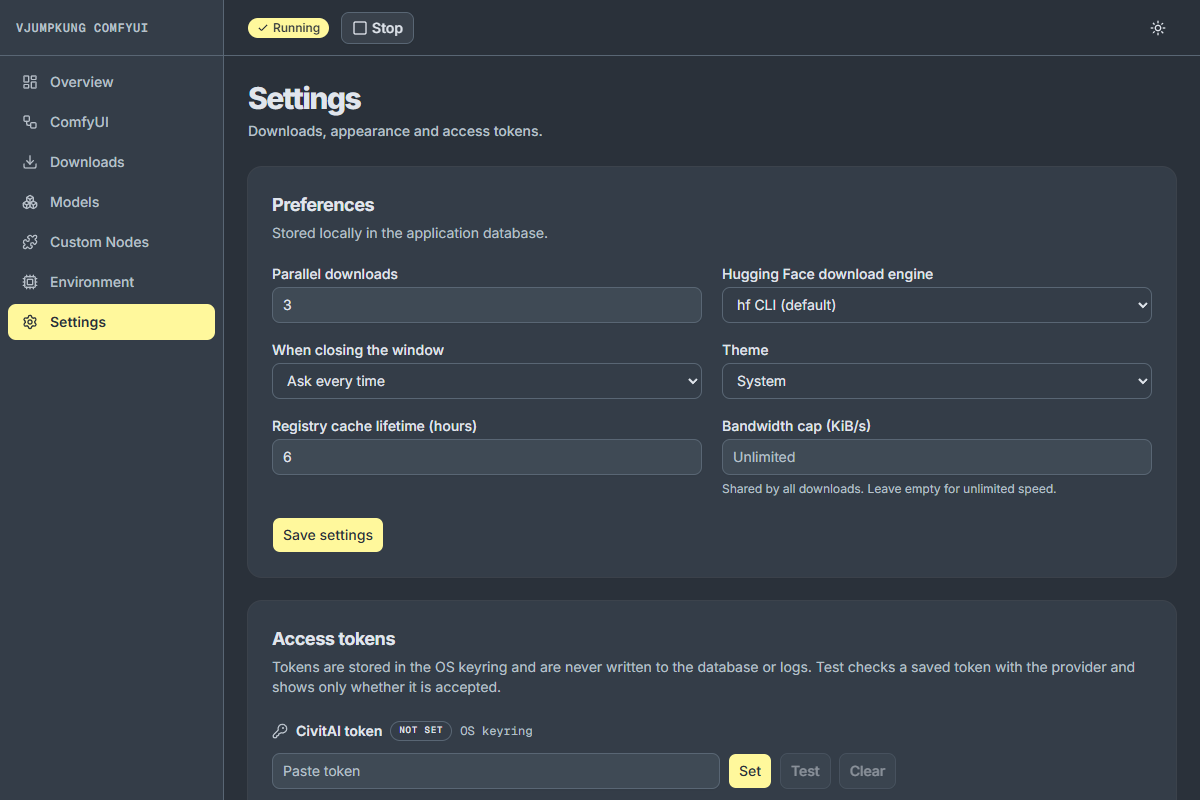Click the Custom Nodes puzzle icon
The image size is (1200, 800).
(30, 242)
